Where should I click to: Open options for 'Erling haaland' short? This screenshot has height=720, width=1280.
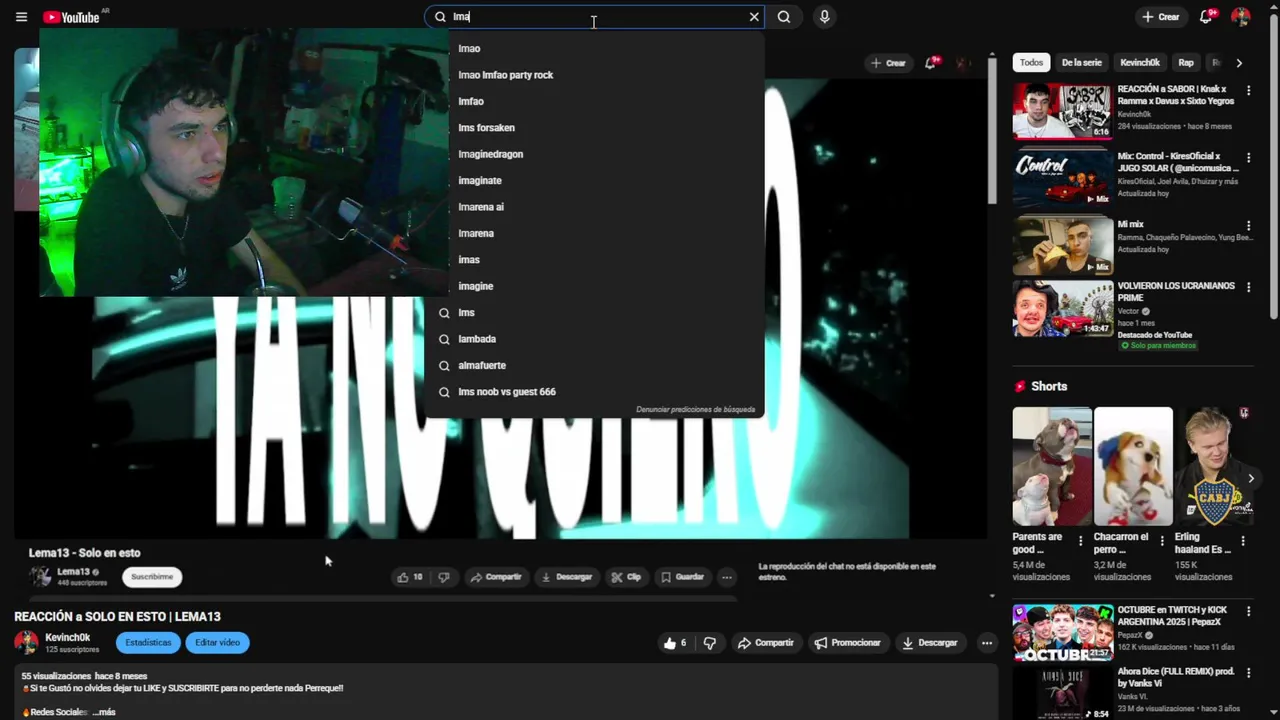1243,541
